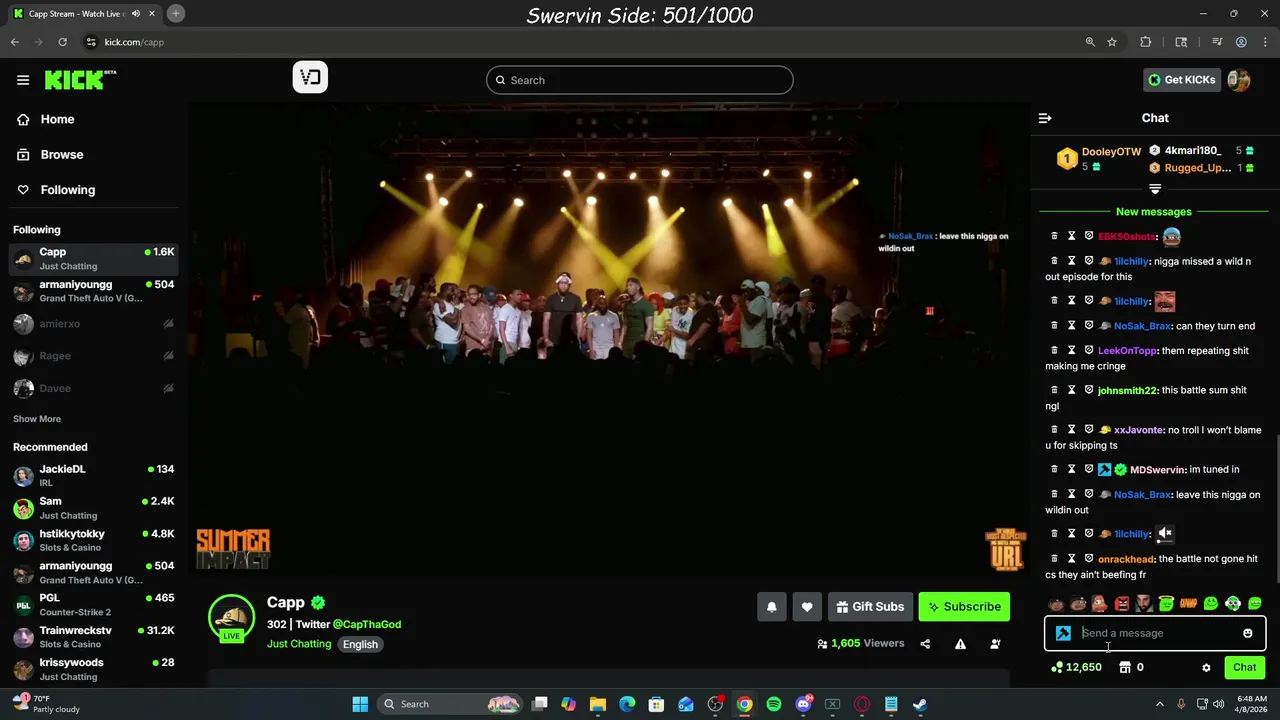Click the chat identity badge in message box
The image size is (1280, 720).
1063,633
